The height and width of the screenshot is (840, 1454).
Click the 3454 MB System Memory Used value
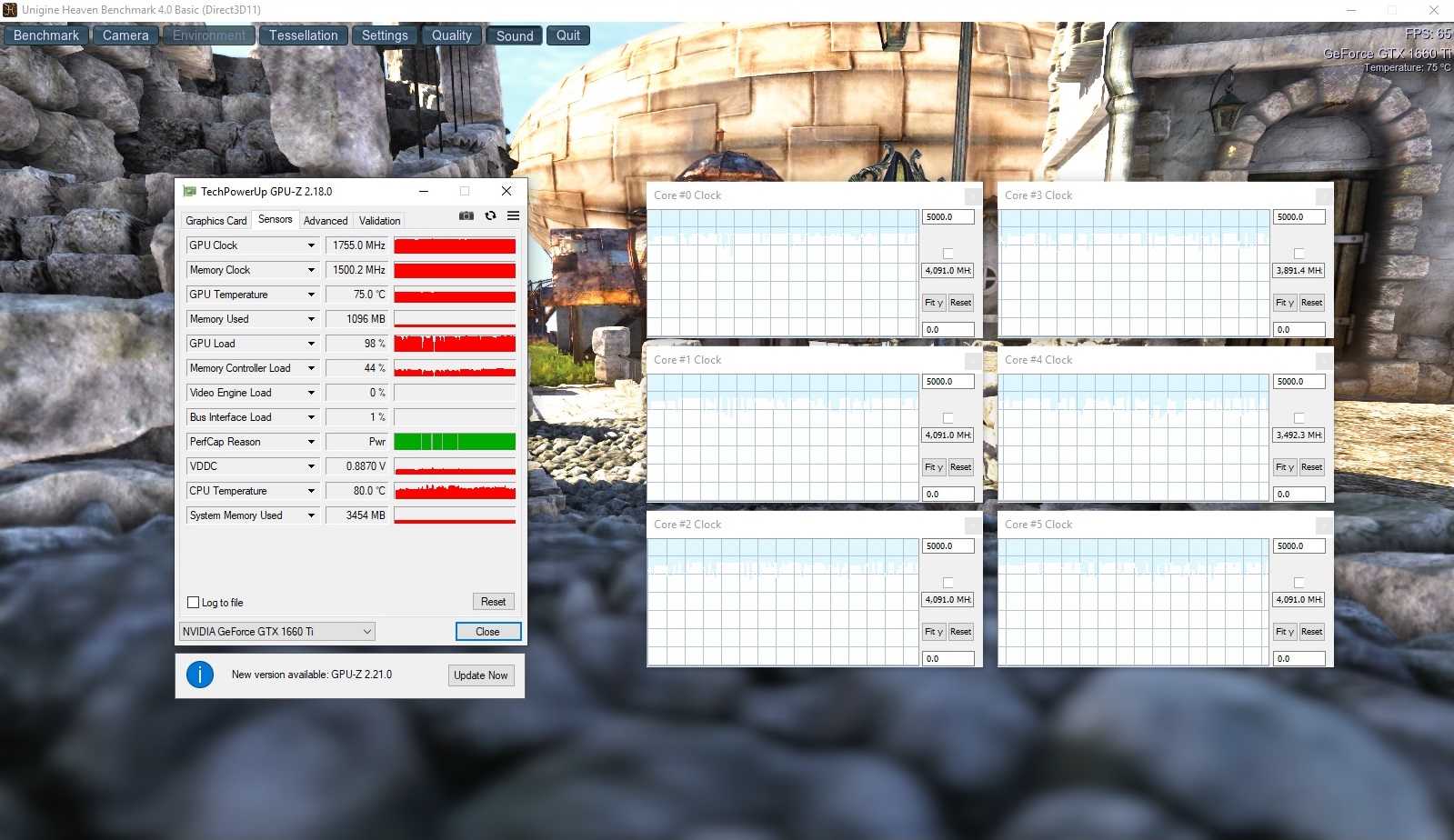(x=356, y=515)
